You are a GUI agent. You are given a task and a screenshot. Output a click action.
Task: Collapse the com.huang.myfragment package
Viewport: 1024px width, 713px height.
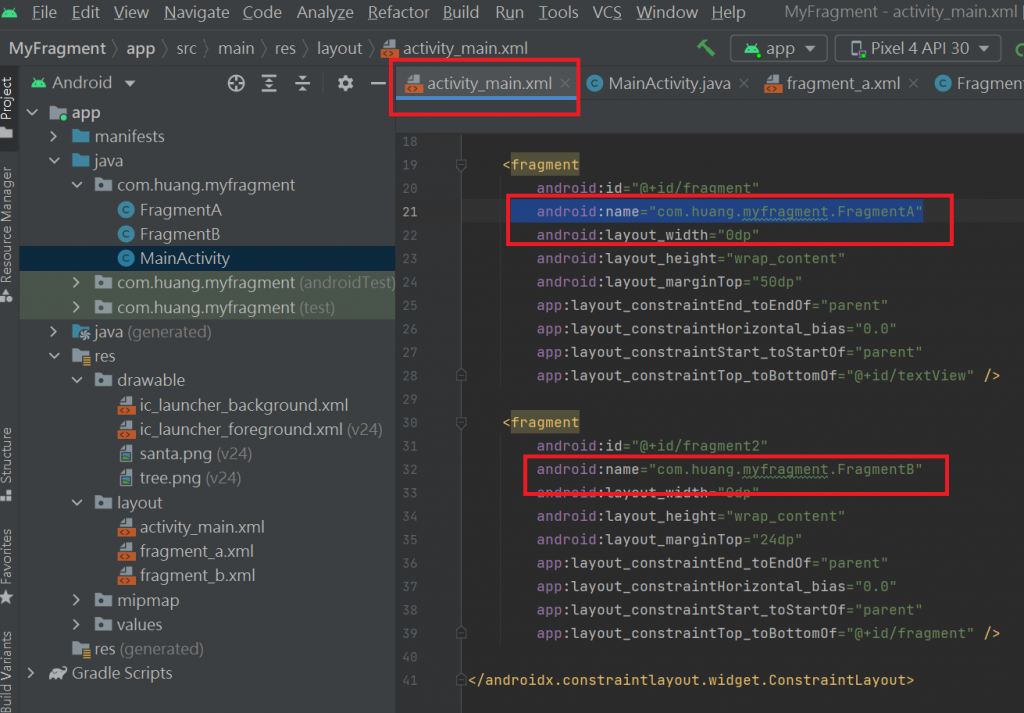[x=77, y=185]
